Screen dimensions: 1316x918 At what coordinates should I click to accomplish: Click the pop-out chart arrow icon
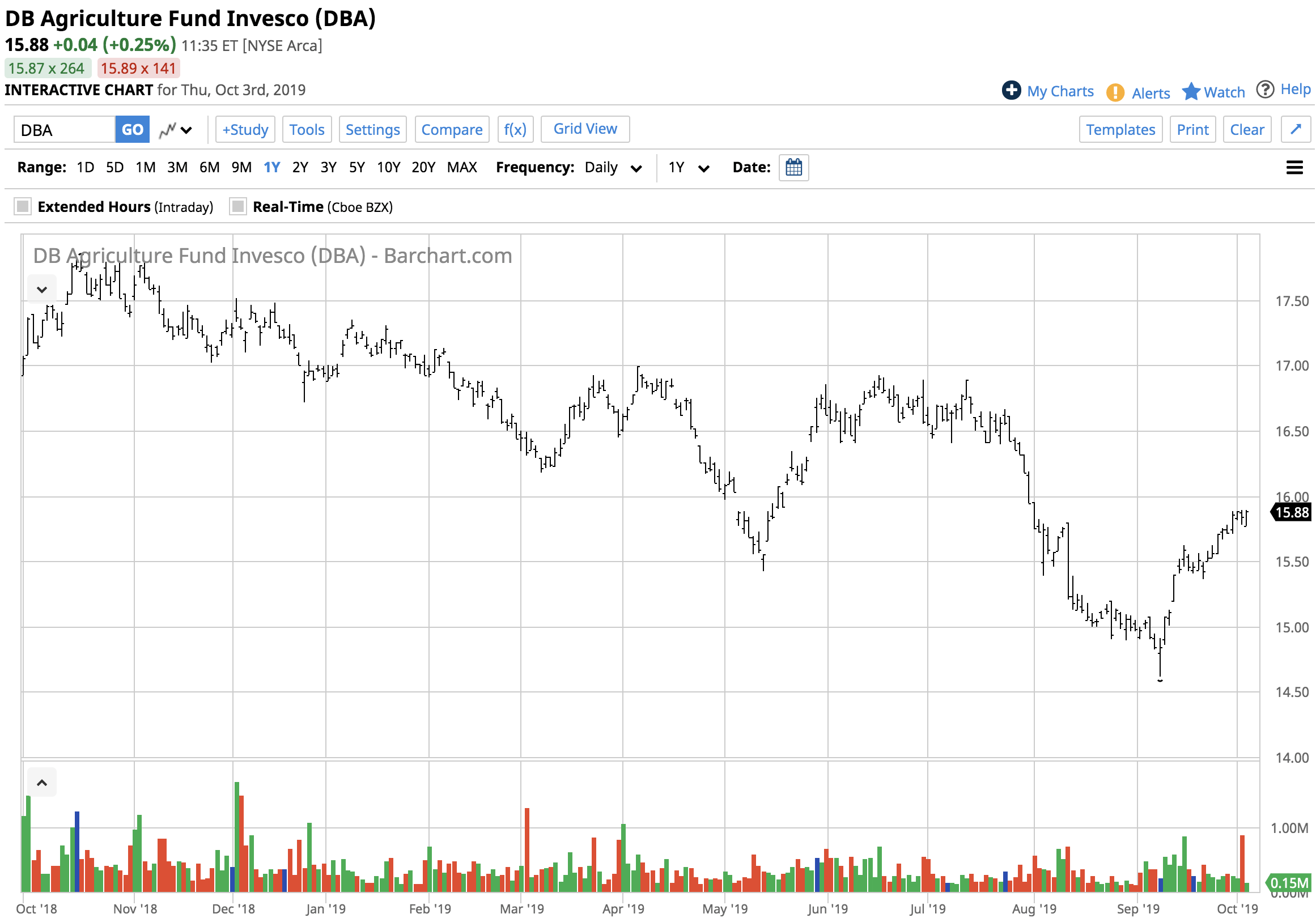[x=1296, y=129]
